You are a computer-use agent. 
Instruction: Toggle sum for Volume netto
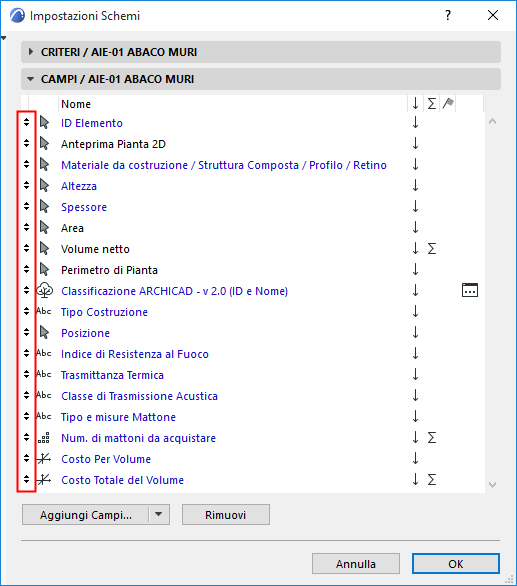click(x=432, y=249)
